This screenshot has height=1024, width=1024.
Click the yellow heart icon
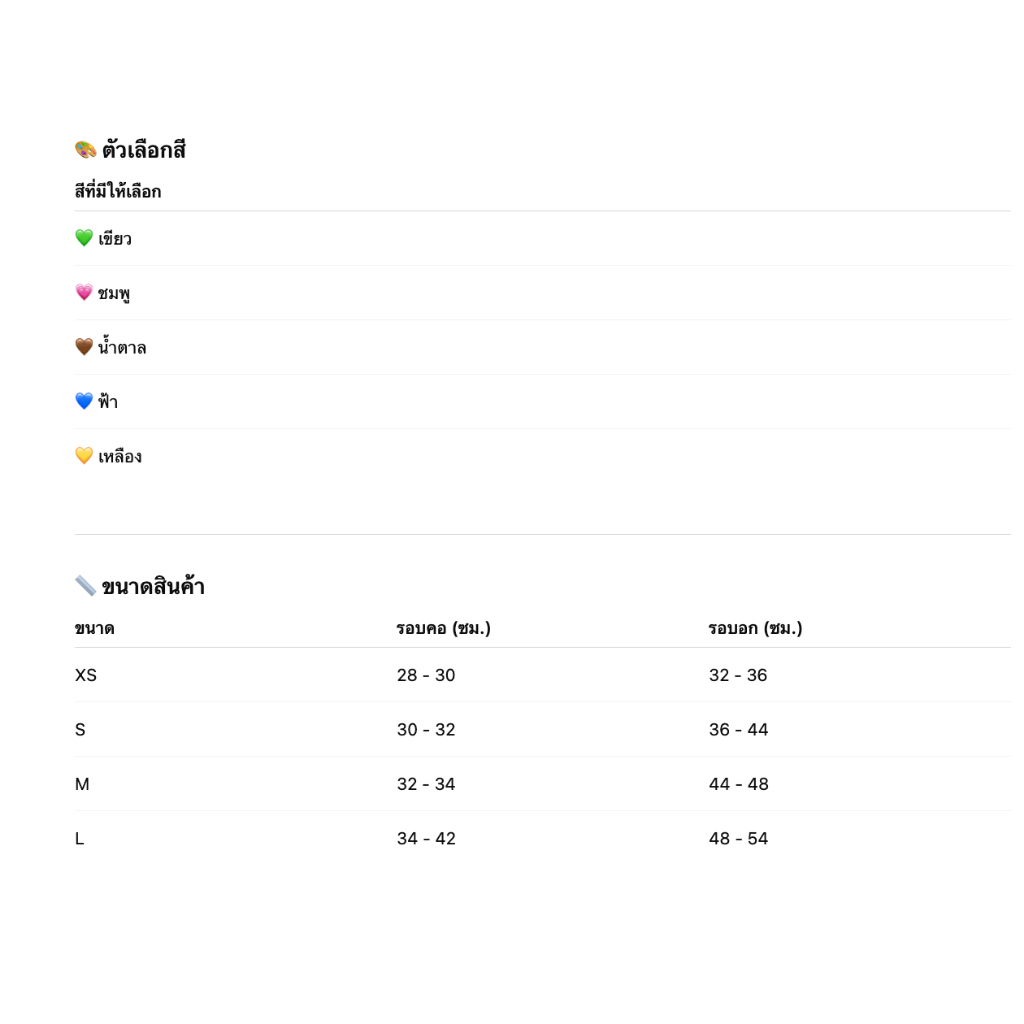(84, 455)
